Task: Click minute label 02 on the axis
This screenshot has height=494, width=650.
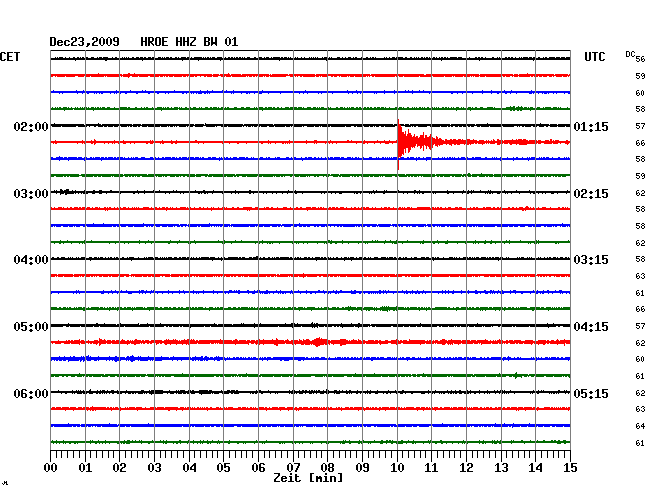Action: pyautogui.click(x=119, y=468)
